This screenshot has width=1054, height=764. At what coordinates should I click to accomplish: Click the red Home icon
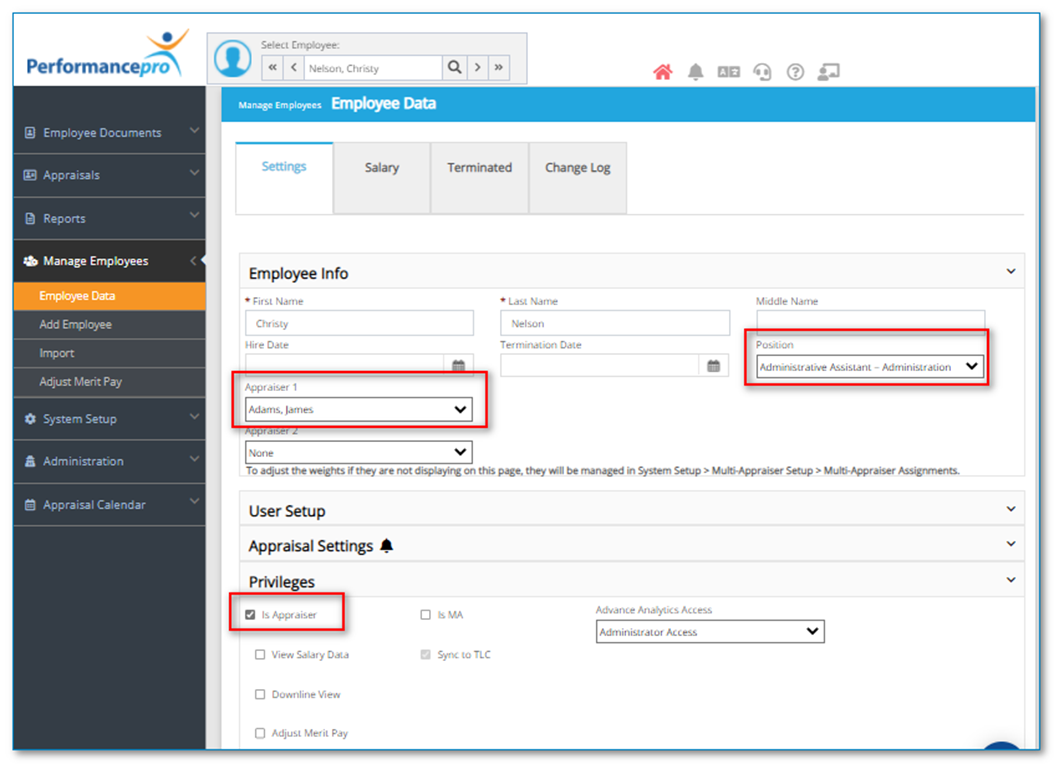(x=662, y=71)
